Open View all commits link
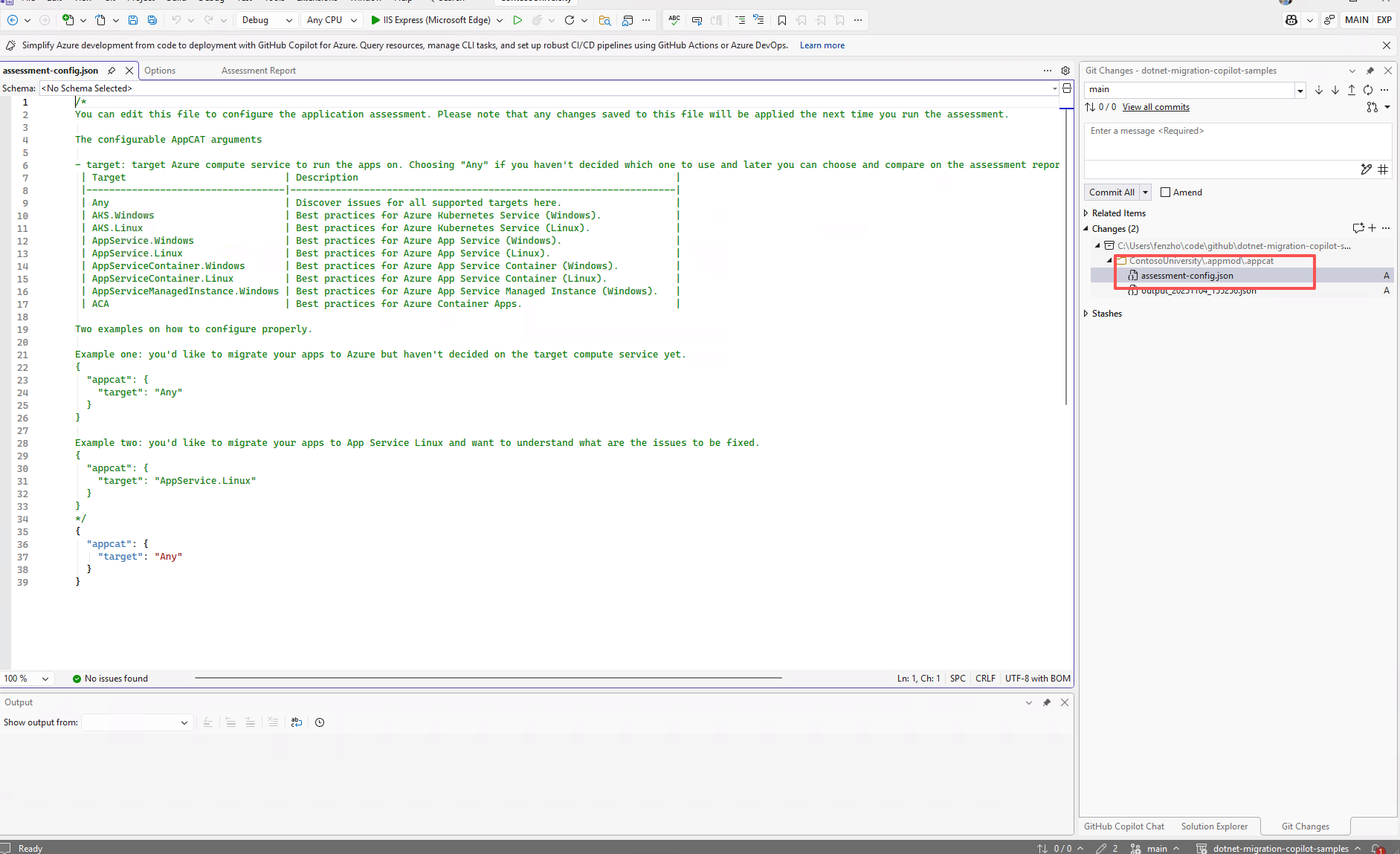 pos(1156,107)
